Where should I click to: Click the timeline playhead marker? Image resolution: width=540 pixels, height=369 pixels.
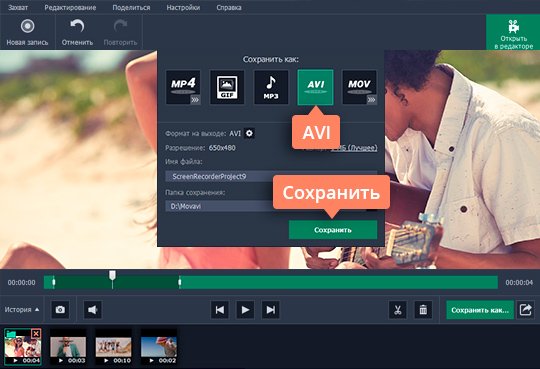pos(112,276)
